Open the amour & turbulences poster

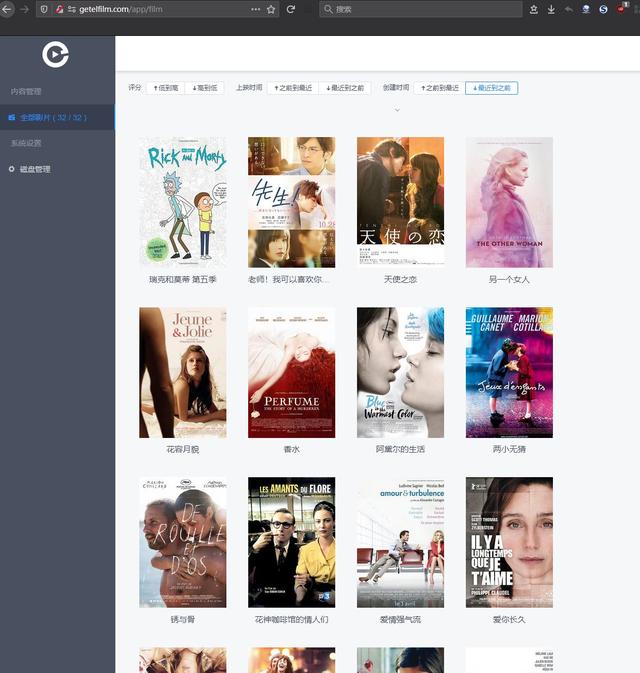click(400, 542)
